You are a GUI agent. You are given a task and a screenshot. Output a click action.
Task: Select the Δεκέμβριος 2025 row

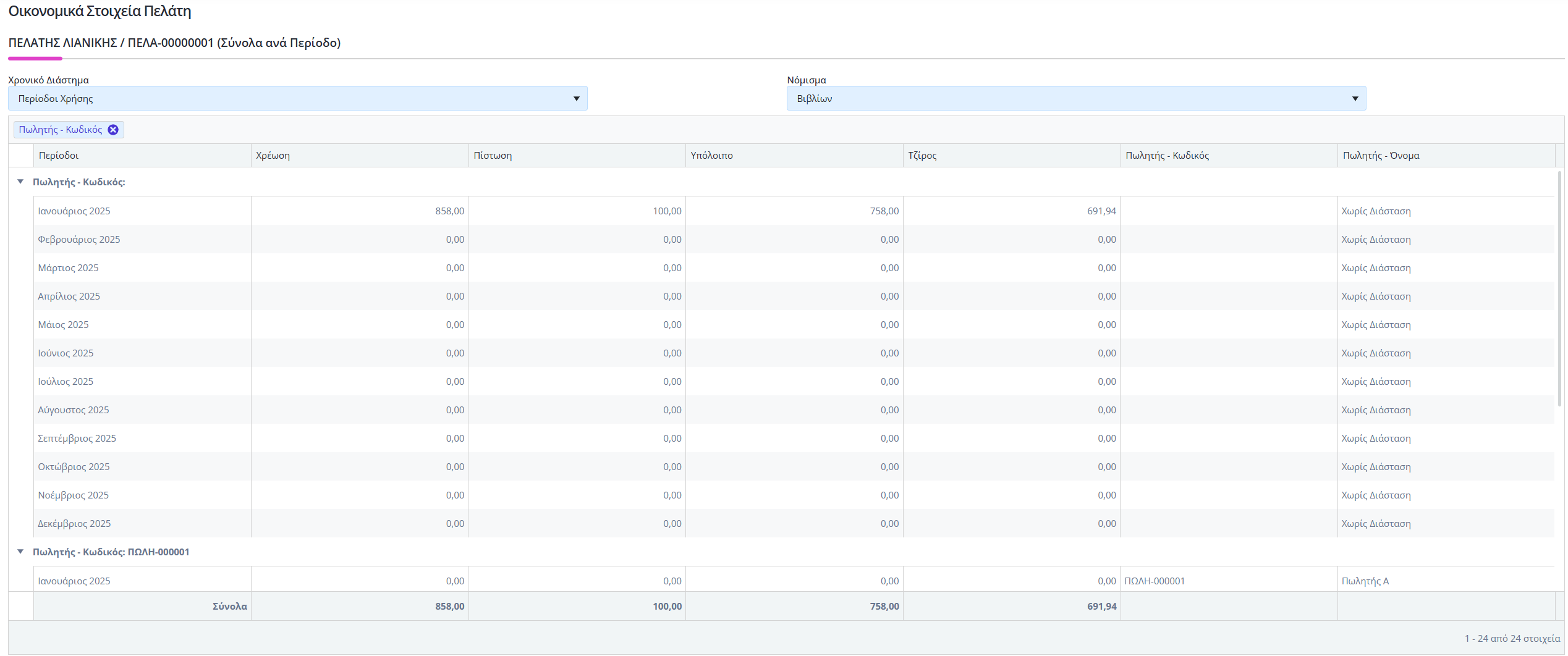coord(794,524)
